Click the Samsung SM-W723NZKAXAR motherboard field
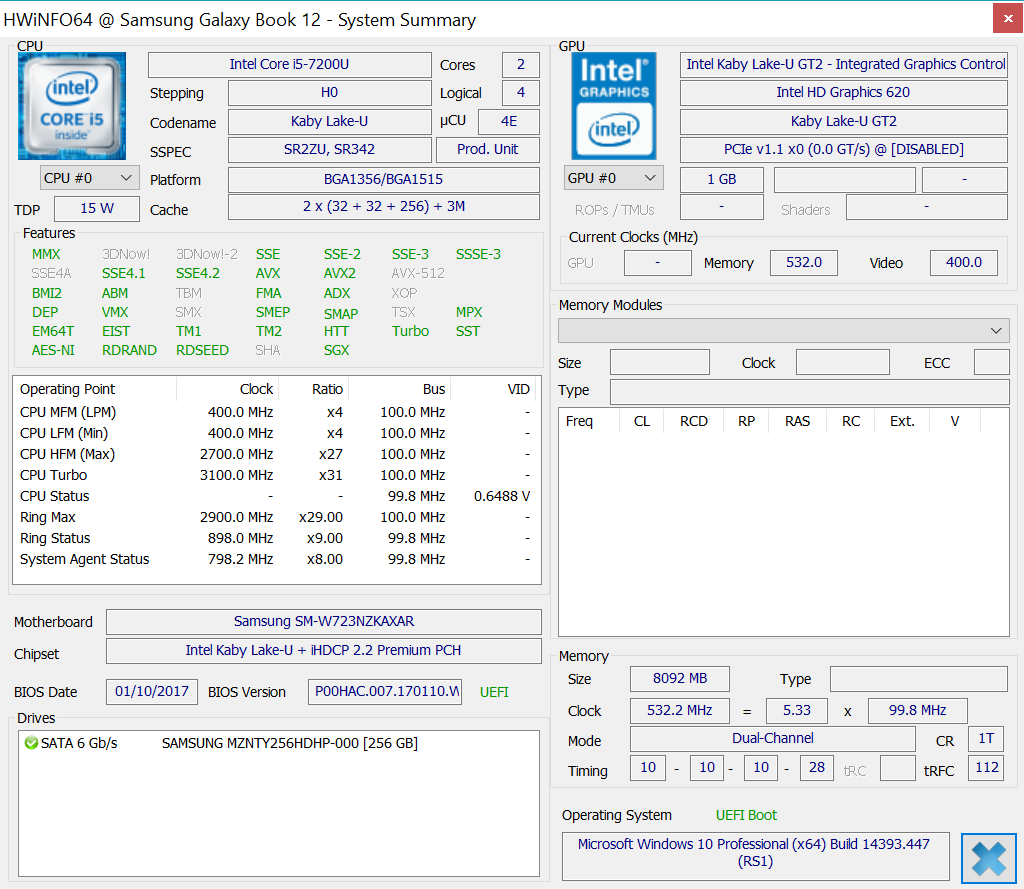1024x889 pixels. point(323,622)
